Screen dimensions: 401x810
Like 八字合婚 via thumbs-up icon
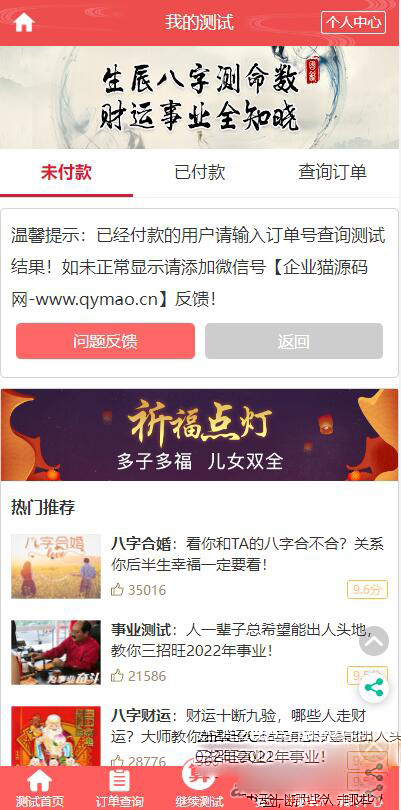[117, 589]
